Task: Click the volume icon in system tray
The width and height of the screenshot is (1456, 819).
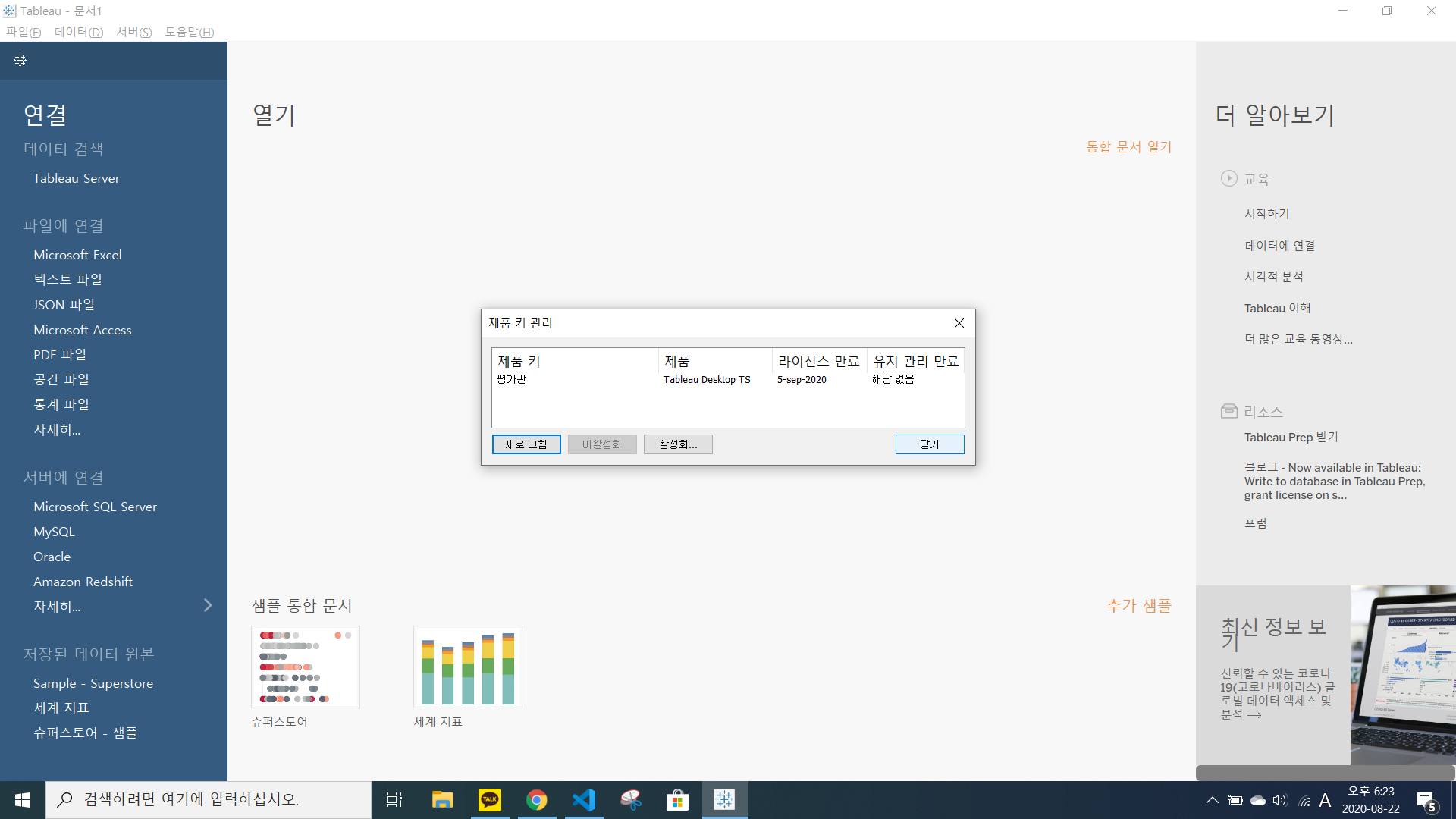Action: click(x=1280, y=800)
